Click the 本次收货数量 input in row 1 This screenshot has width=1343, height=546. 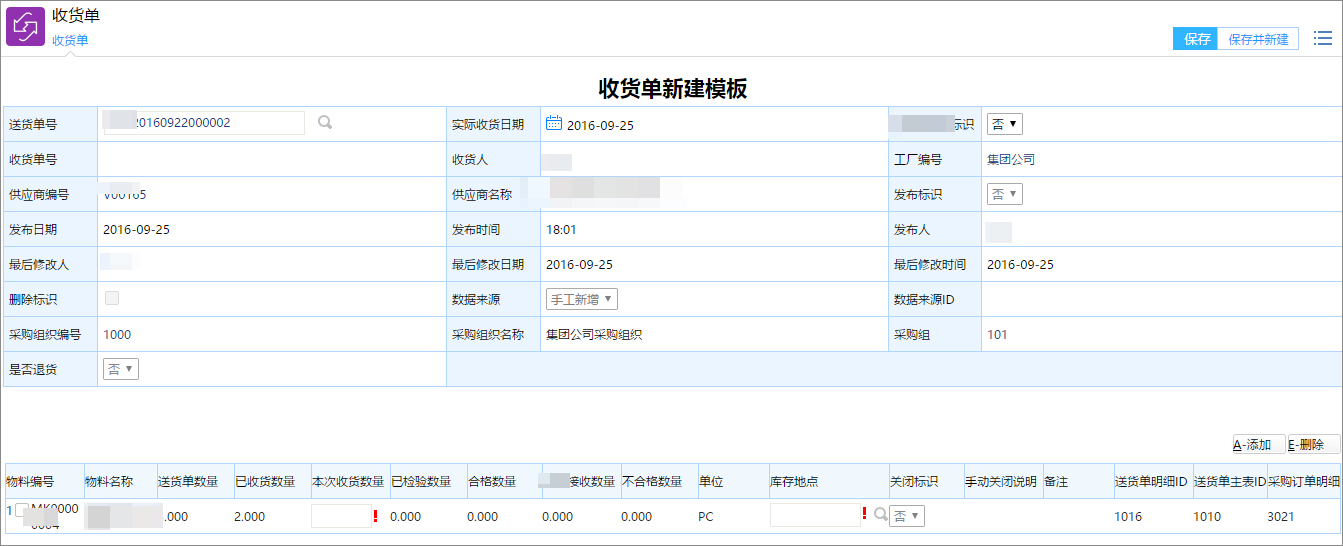341,516
